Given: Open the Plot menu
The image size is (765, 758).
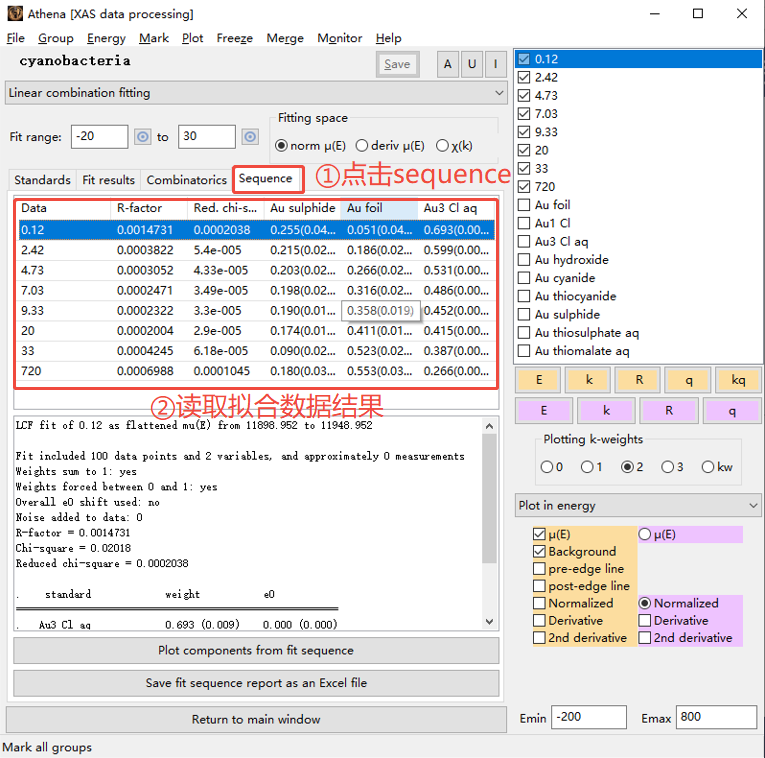Looking at the screenshot, I should 192,38.
